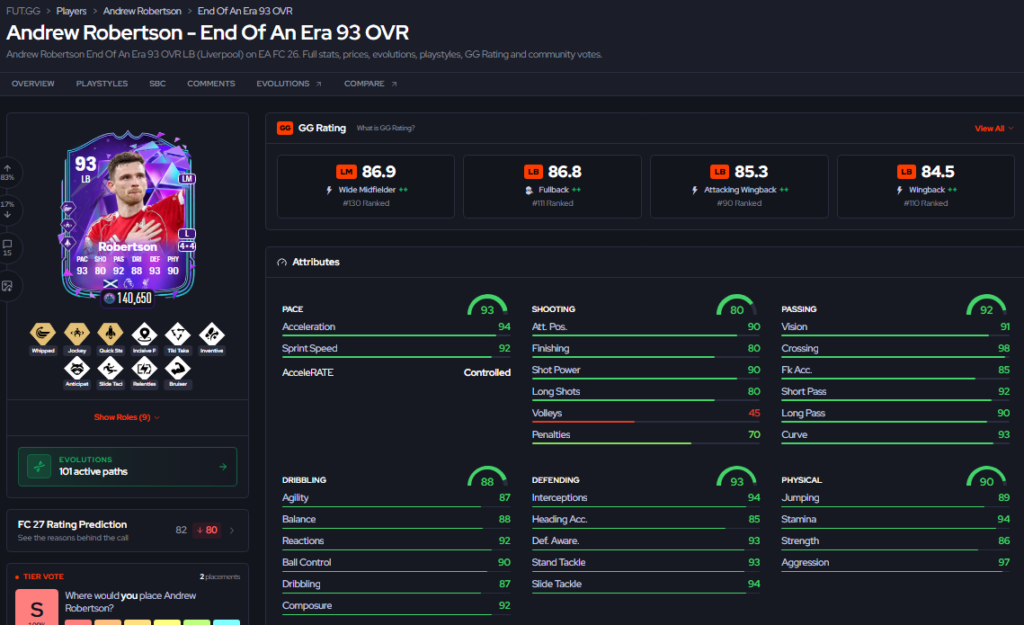
Task: Open Andrew Robertson breadcrumb link
Action: coord(142,11)
